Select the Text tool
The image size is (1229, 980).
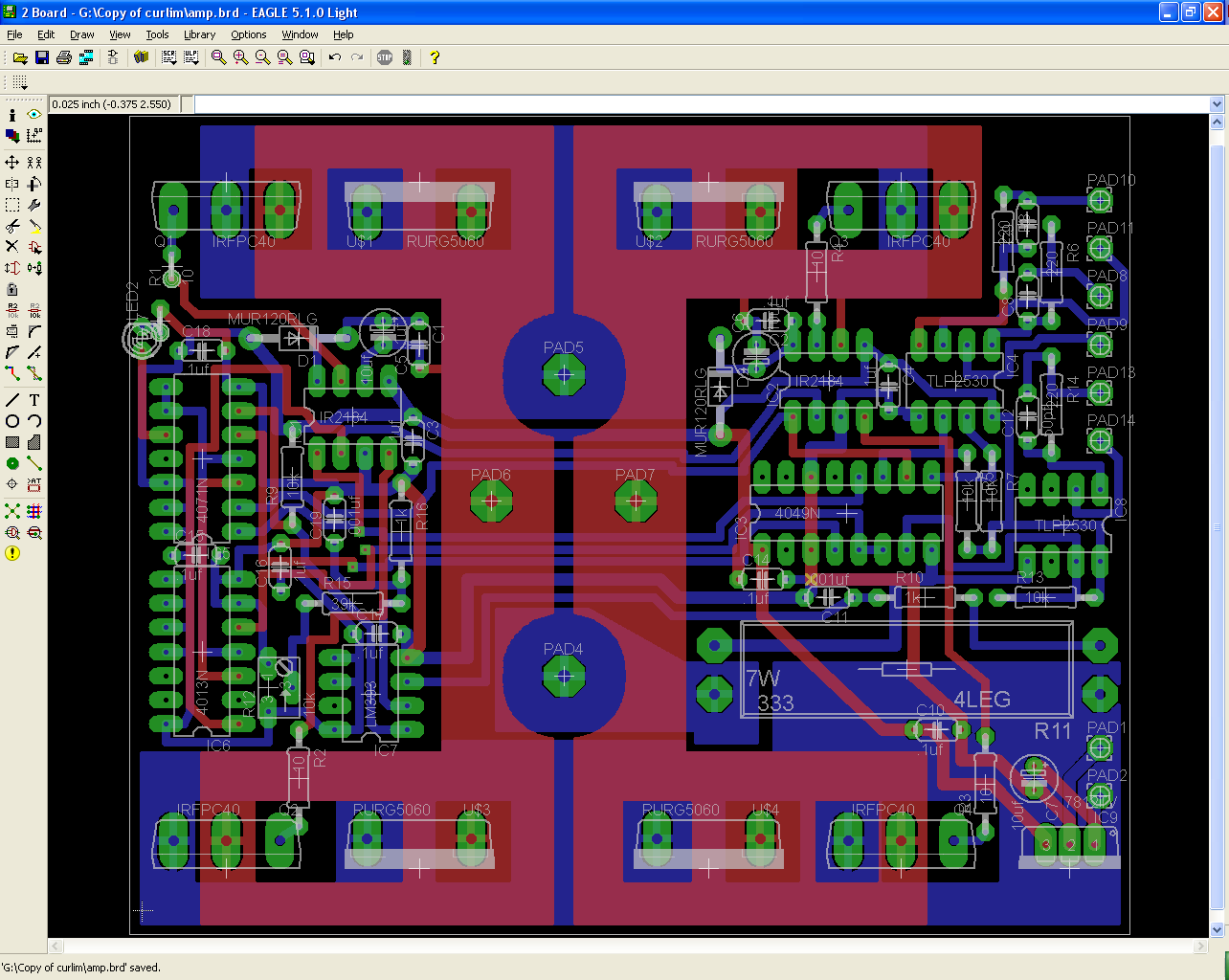(x=34, y=400)
